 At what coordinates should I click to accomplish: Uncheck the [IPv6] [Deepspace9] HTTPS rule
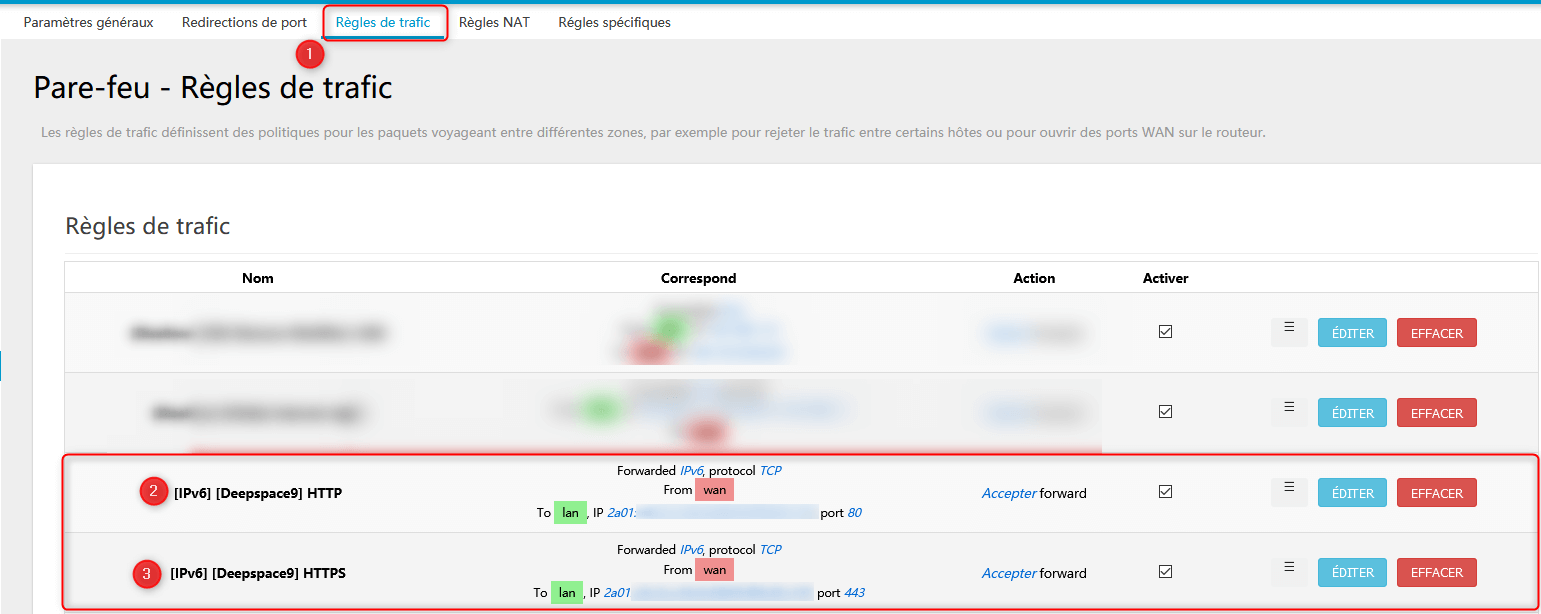point(1165,572)
